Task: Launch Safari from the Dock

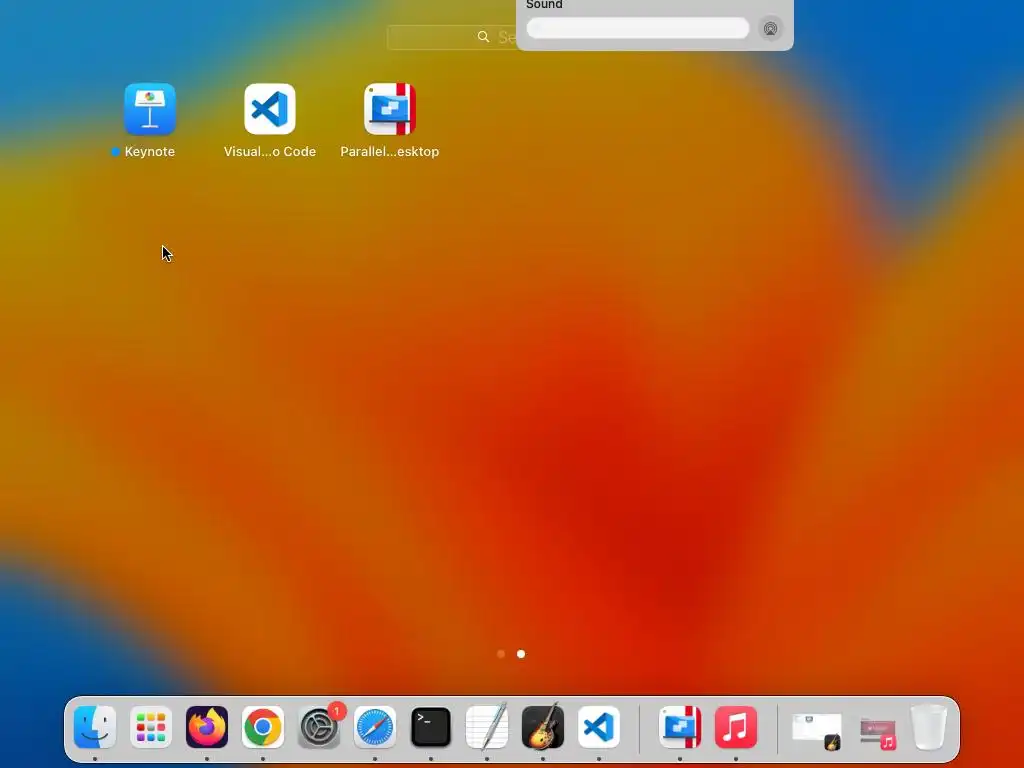Action: [375, 727]
